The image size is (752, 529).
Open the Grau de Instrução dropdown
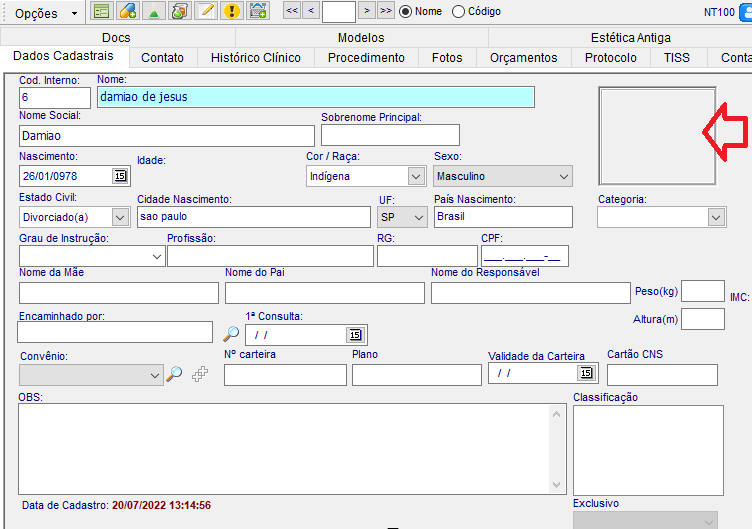click(156, 257)
